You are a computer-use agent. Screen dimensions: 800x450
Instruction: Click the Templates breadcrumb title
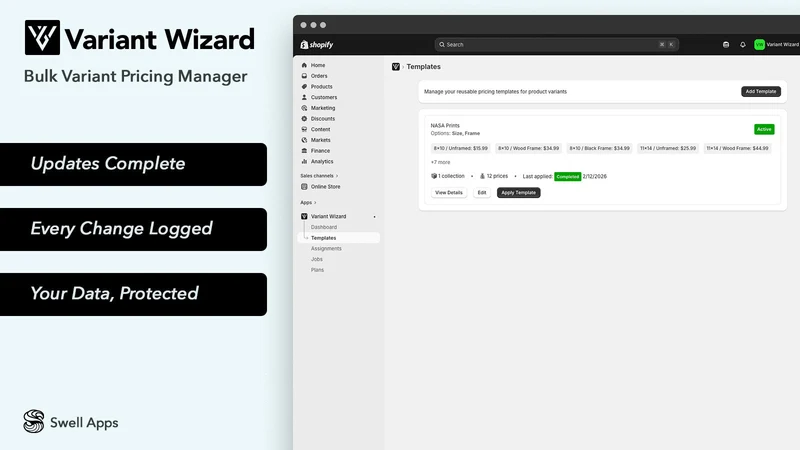pyautogui.click(x=423, y=67)
